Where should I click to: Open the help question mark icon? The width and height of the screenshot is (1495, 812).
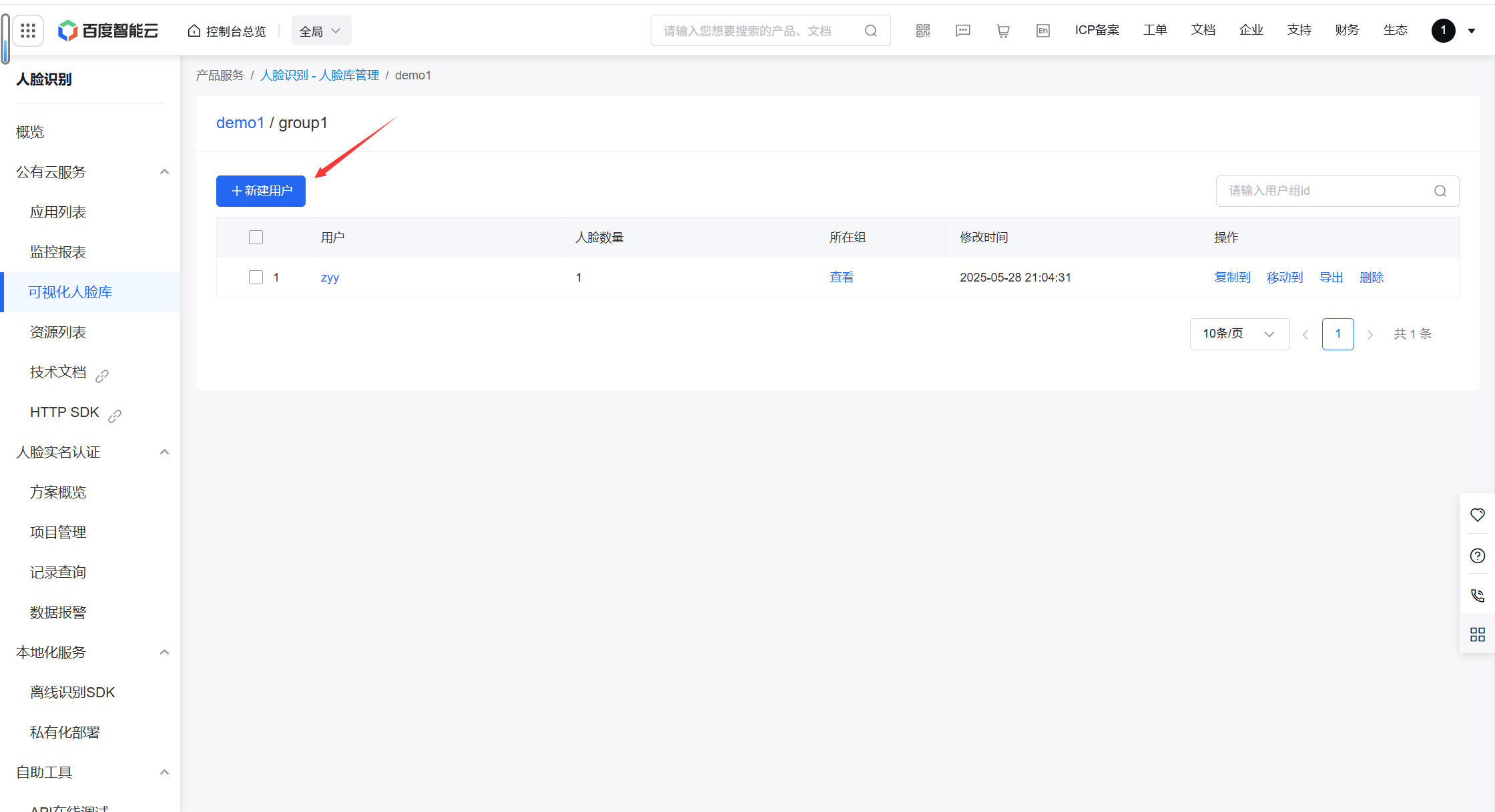click(x=1477, y=556)
